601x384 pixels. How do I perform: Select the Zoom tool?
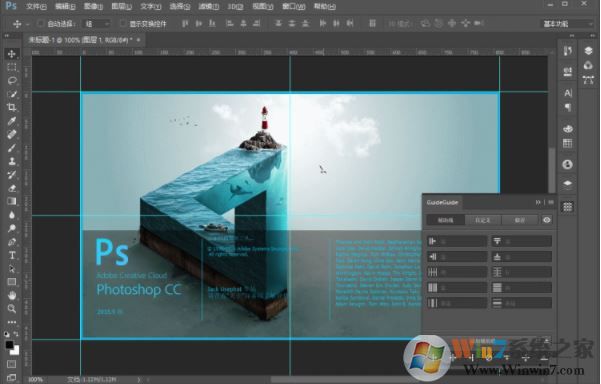pos(12,309)
